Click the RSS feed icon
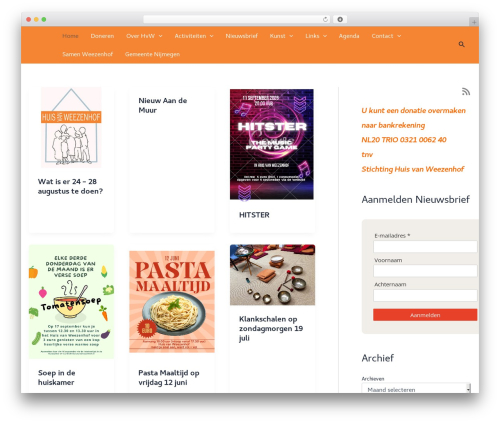500x423 pixels. click(x=466, y=92)
